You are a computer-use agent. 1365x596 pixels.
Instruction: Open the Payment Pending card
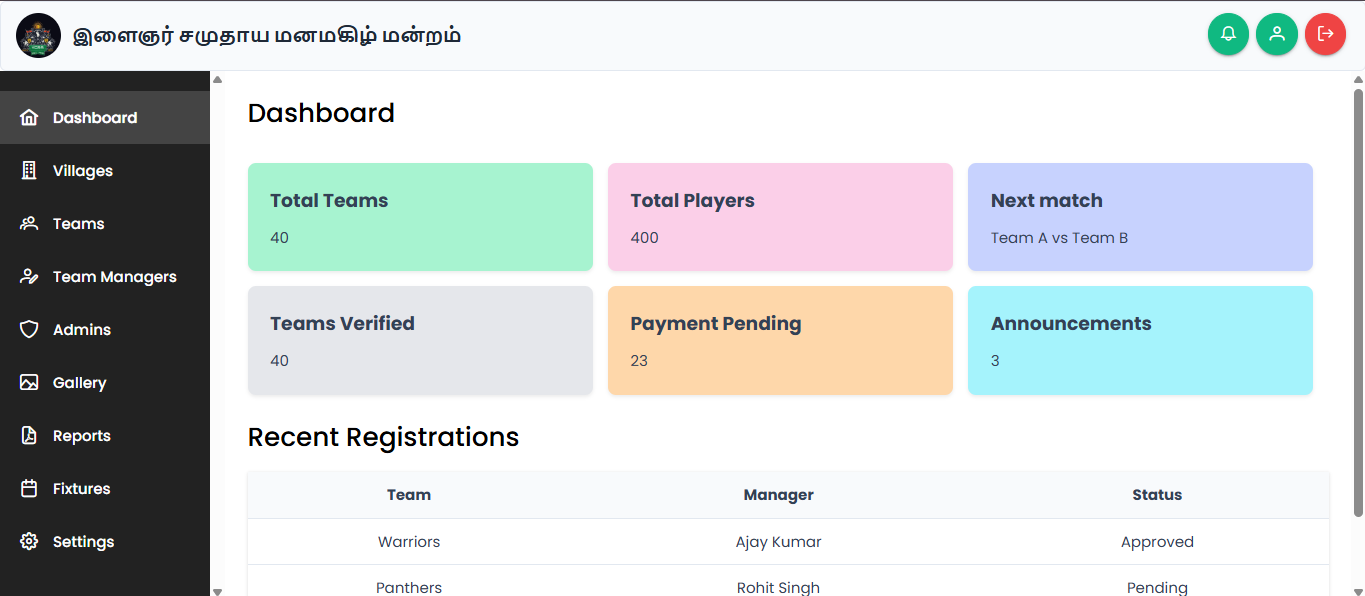click(780, 340)
